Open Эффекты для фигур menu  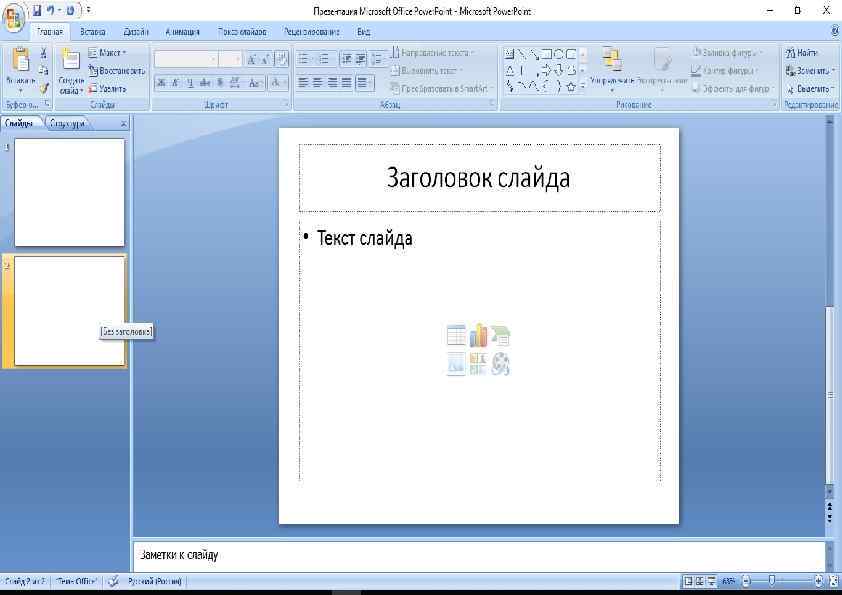(x=732, y=88)
